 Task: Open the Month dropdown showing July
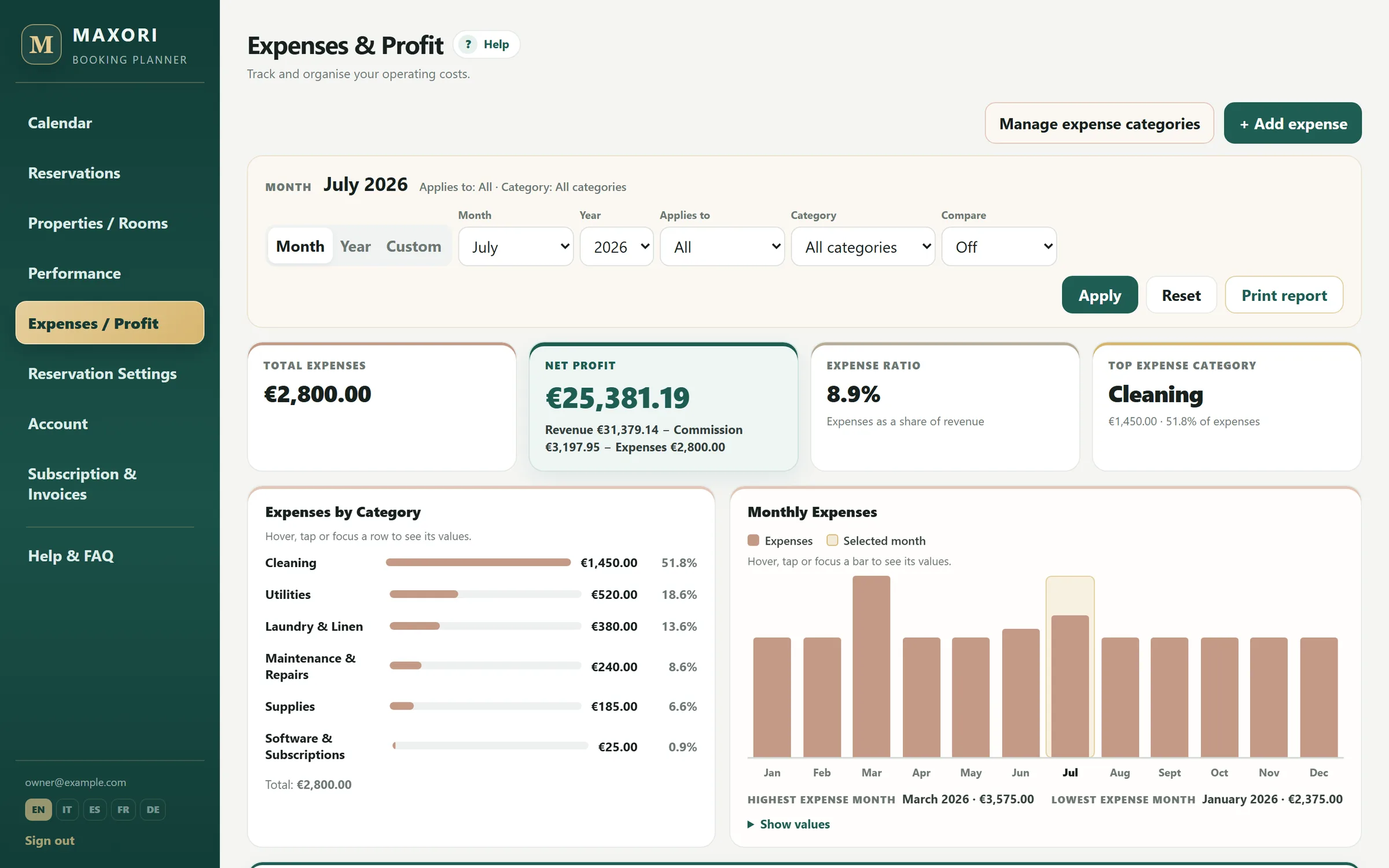(x=516, y=247)
